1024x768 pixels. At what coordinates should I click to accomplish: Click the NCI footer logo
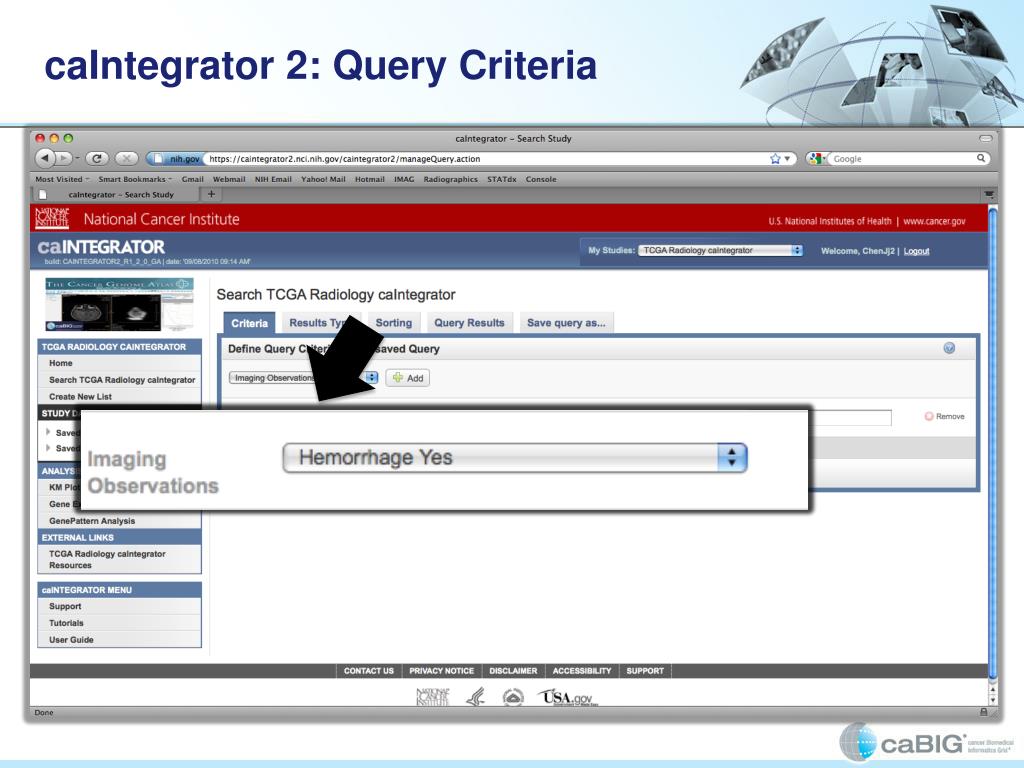click(x=433, y=697)
